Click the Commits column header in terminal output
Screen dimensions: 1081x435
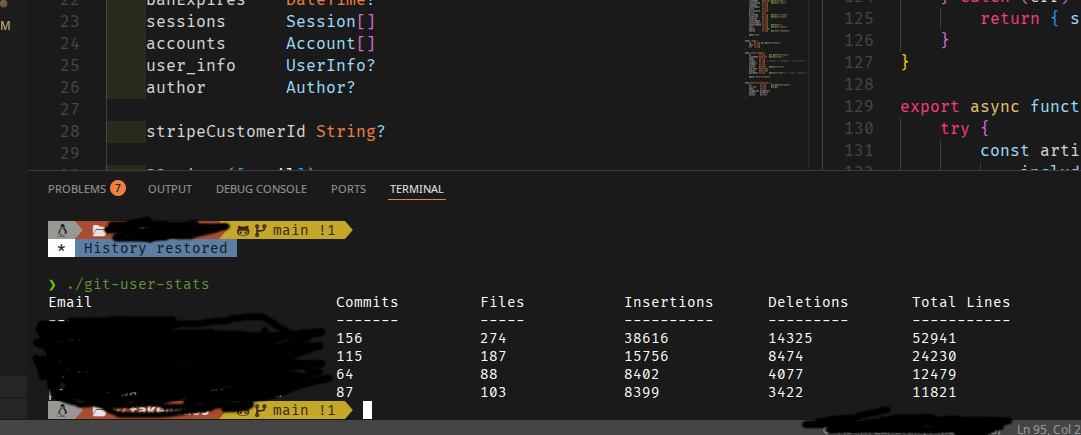point(367,302)
